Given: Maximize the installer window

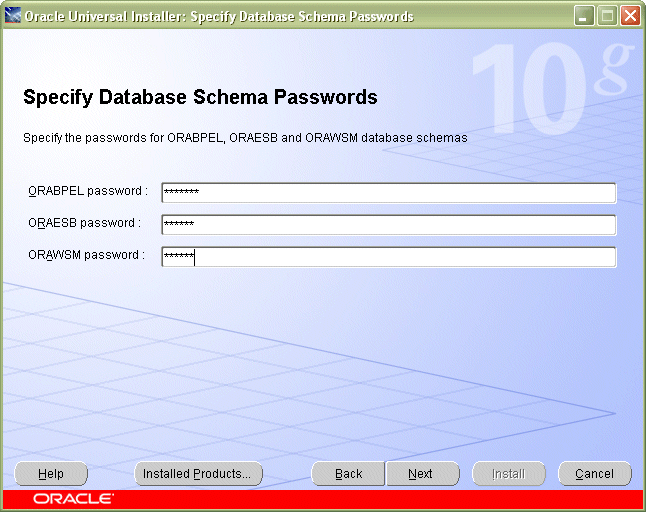Looking at the screenshot, I should [x=607, y=16].
